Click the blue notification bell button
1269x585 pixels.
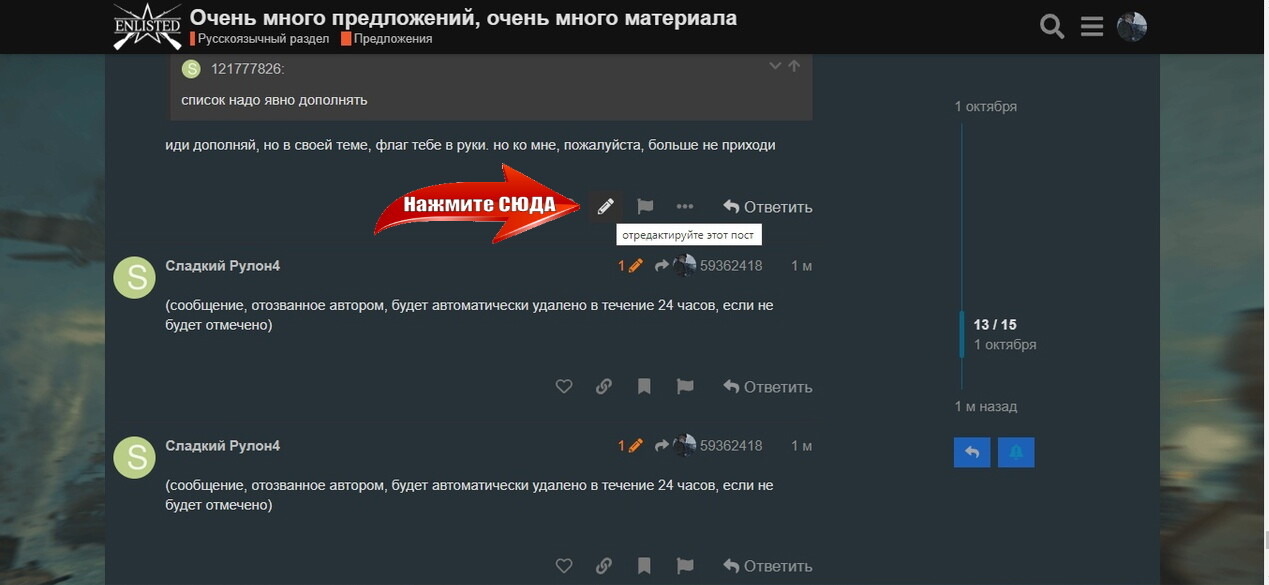point(1015,452)
